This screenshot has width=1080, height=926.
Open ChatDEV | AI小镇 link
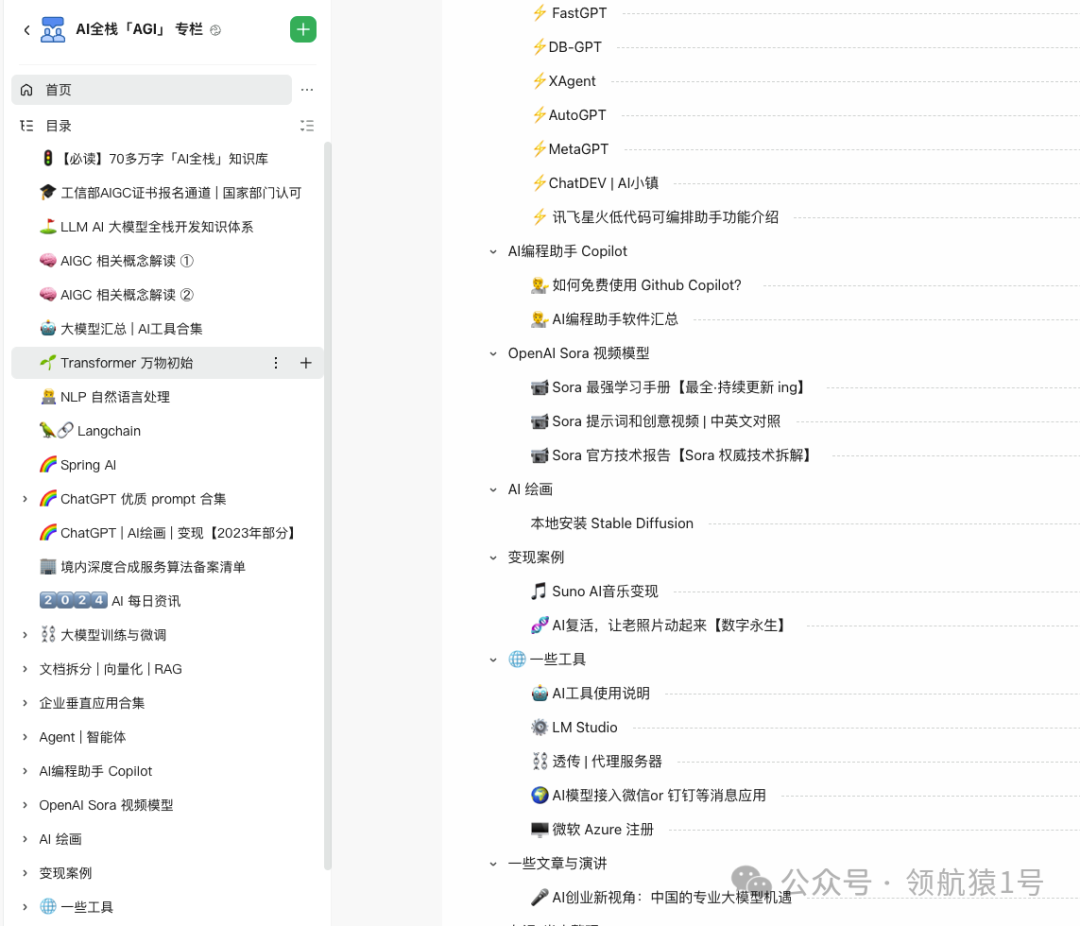tap(603, 183)
